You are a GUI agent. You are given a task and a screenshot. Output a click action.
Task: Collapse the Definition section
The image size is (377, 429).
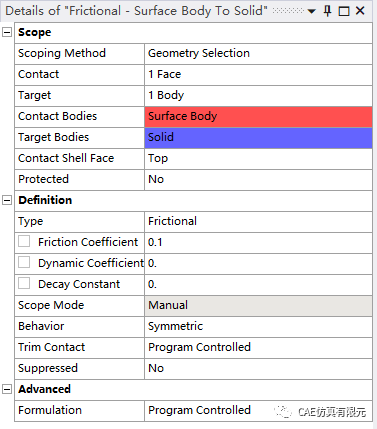(x=7, y=200)
